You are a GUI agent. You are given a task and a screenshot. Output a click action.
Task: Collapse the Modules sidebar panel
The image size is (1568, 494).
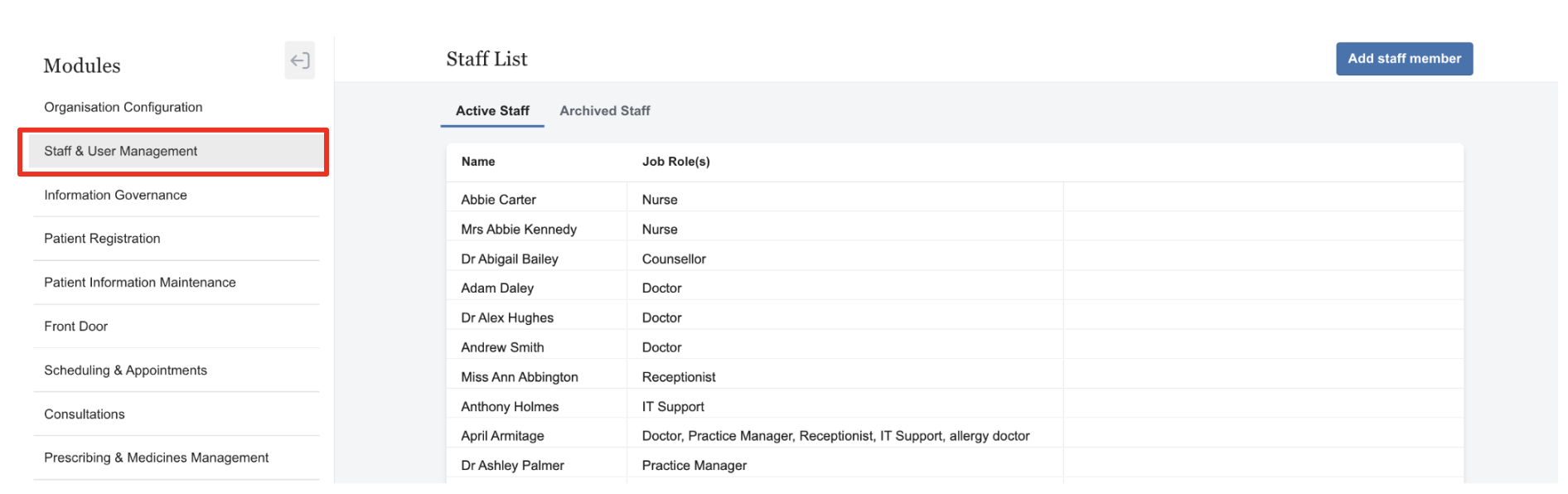click(x=299, y=61)
